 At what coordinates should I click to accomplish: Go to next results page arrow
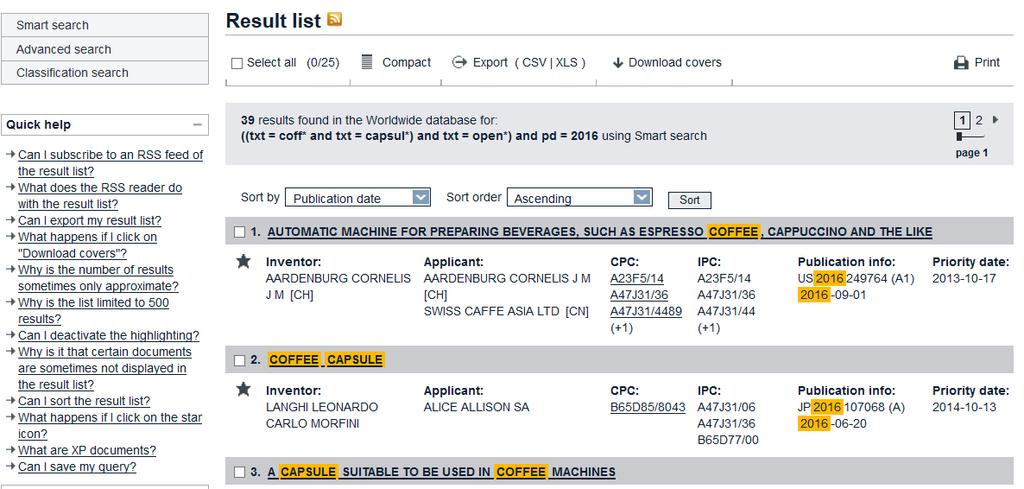pos(995,119)
